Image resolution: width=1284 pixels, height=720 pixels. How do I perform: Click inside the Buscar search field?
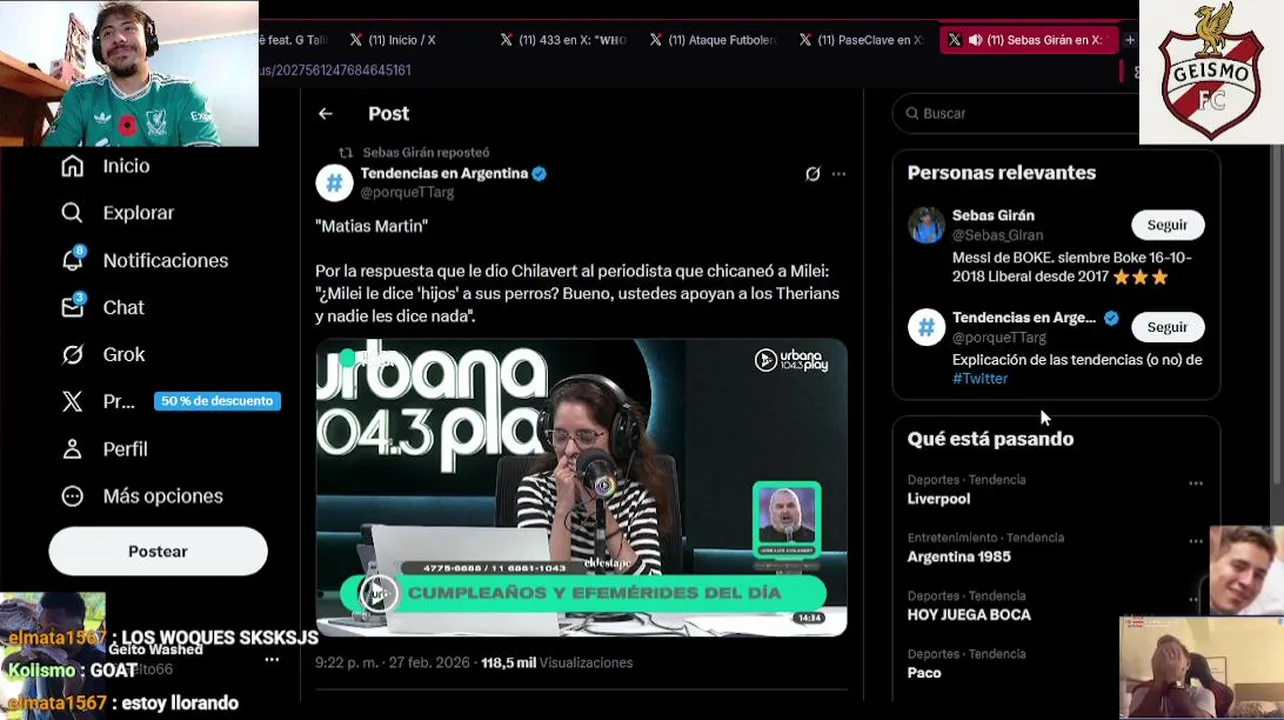[1015, 114]
